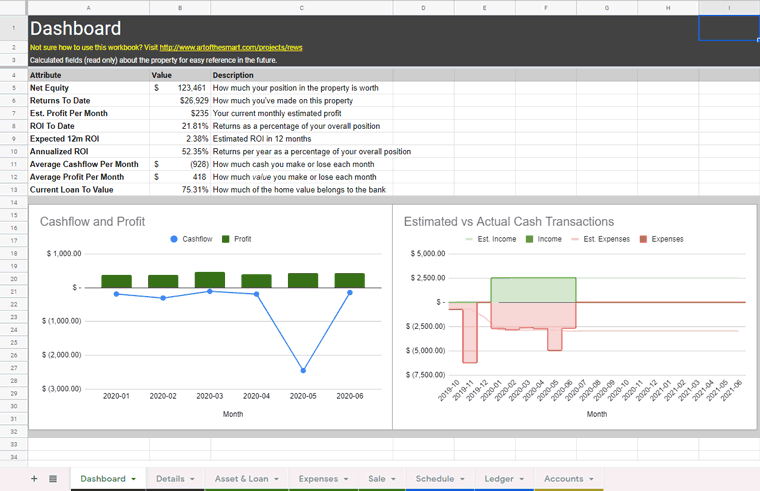Click the green Income legend swatch
Image resolution: width=760 pixels, height=491 pixels.
(x=529, y=239)
